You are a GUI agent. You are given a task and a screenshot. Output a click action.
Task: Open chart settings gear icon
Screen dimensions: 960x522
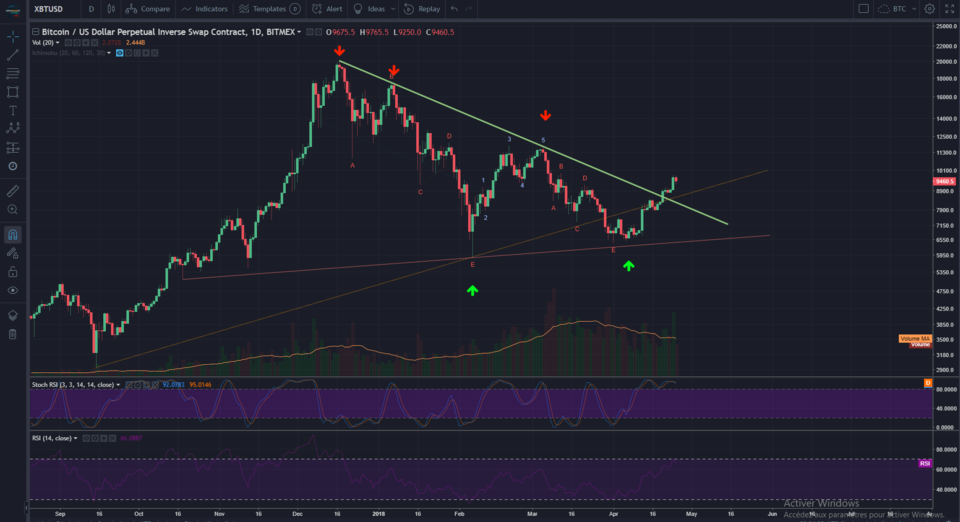(x=929, y=9)
